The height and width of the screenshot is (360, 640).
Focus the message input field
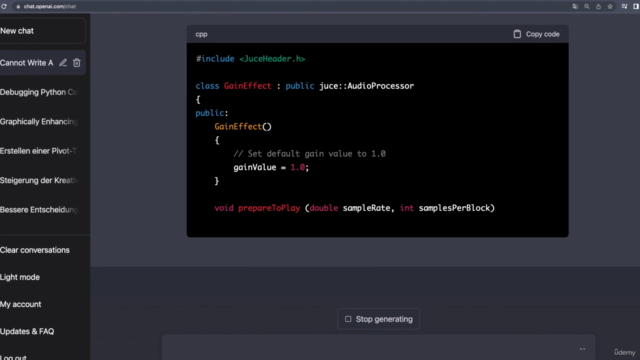tap(378, 348)
